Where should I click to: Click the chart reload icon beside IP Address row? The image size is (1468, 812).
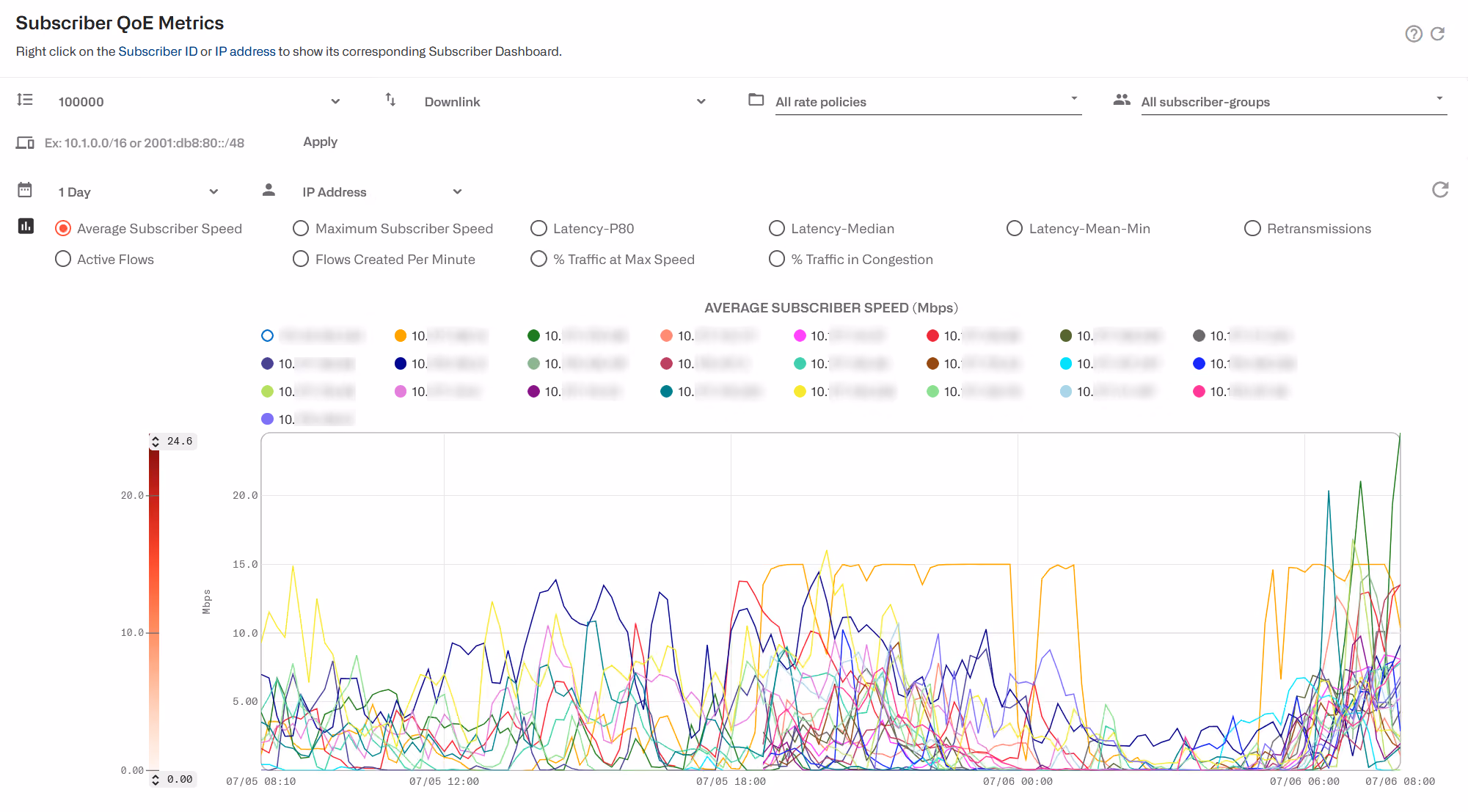[x=1440, y=190]
